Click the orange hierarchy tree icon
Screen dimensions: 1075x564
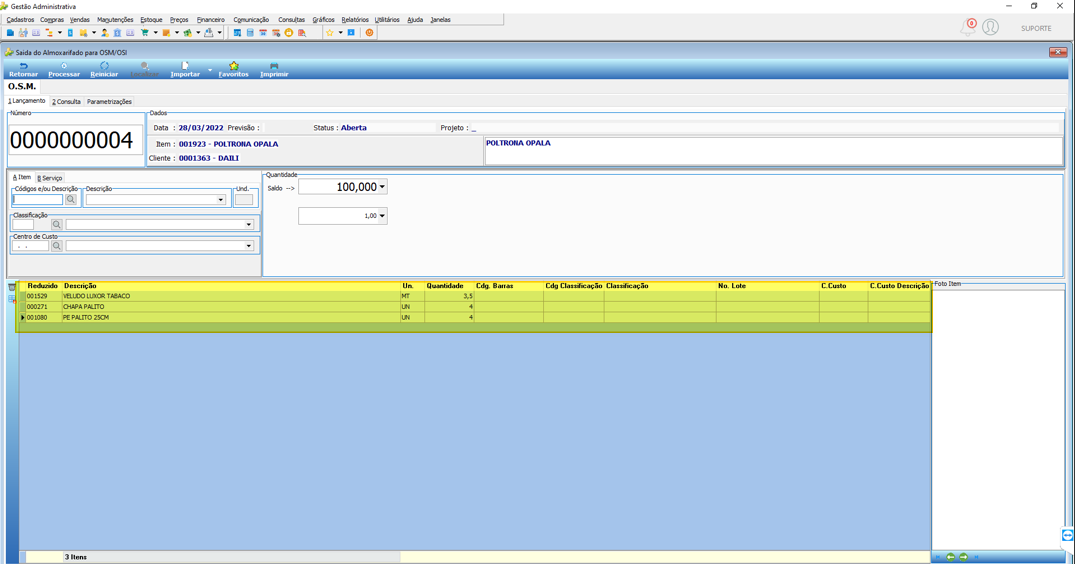click(49, 33)
